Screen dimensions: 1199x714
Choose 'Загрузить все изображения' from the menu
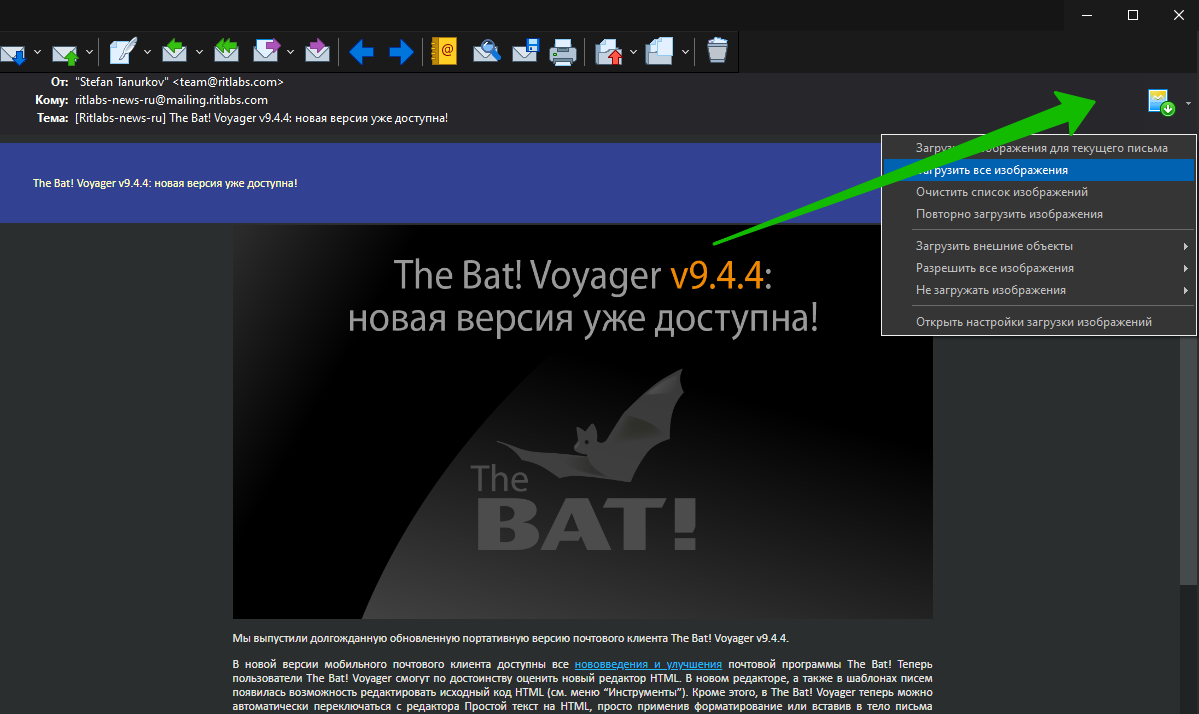(1038, 170)
